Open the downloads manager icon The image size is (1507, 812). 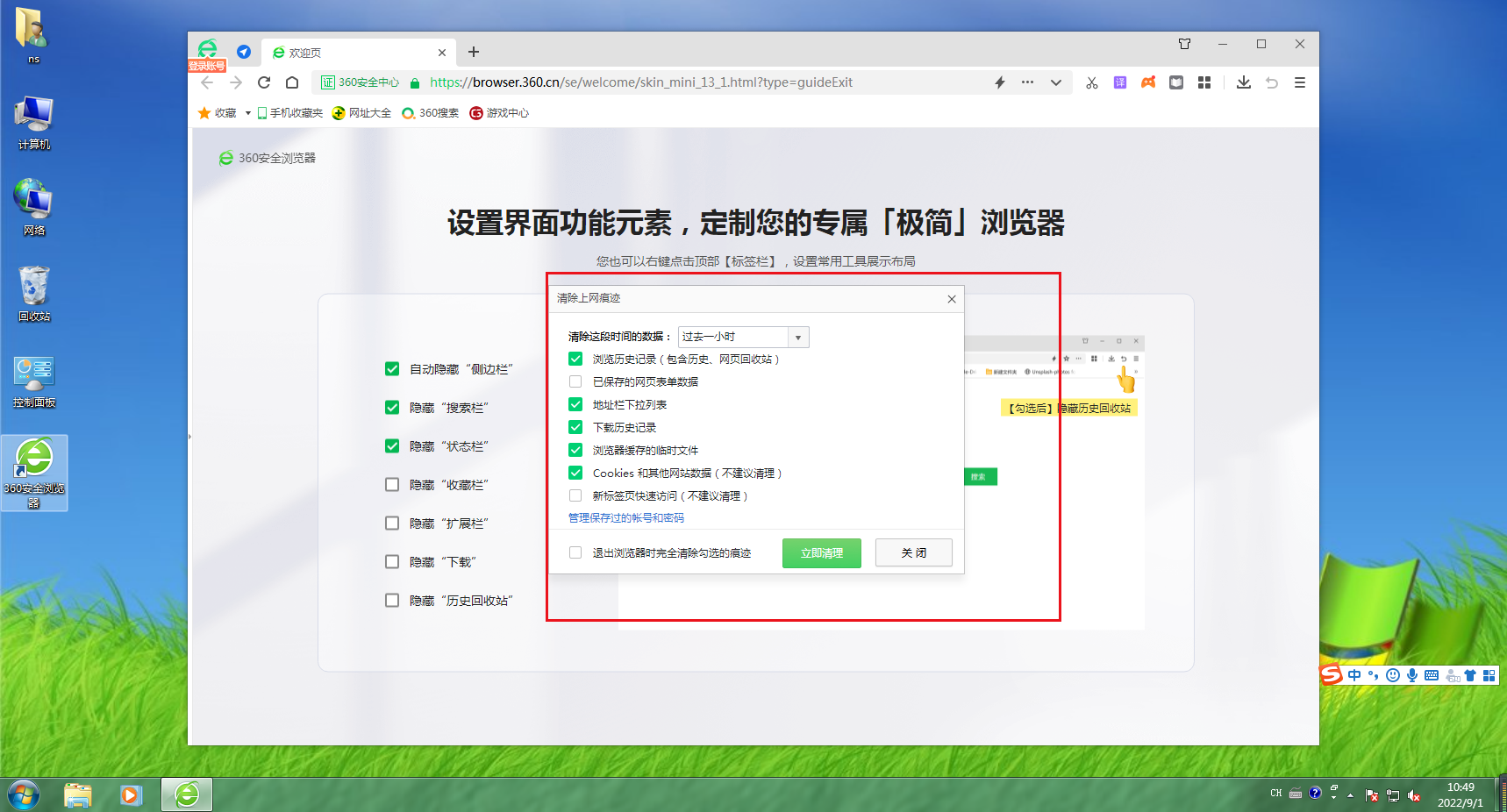pyautogui.click(x=1244, y=82)
